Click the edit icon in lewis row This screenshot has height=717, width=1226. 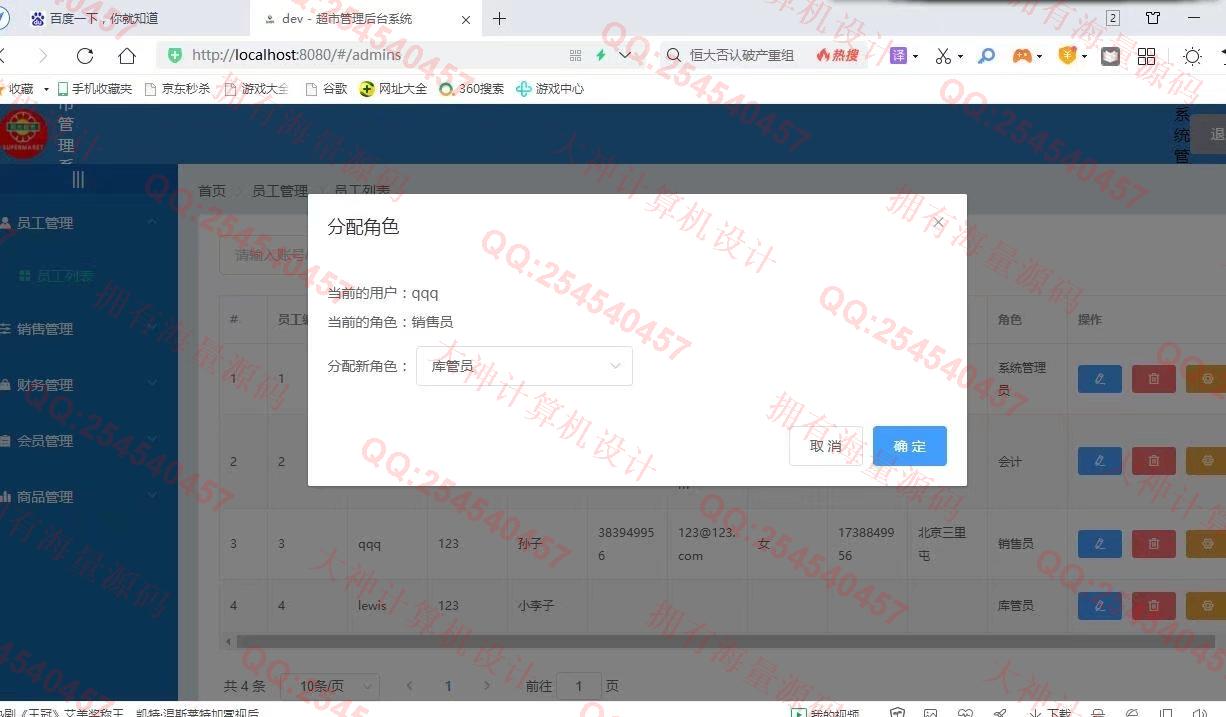point(1100,606)
